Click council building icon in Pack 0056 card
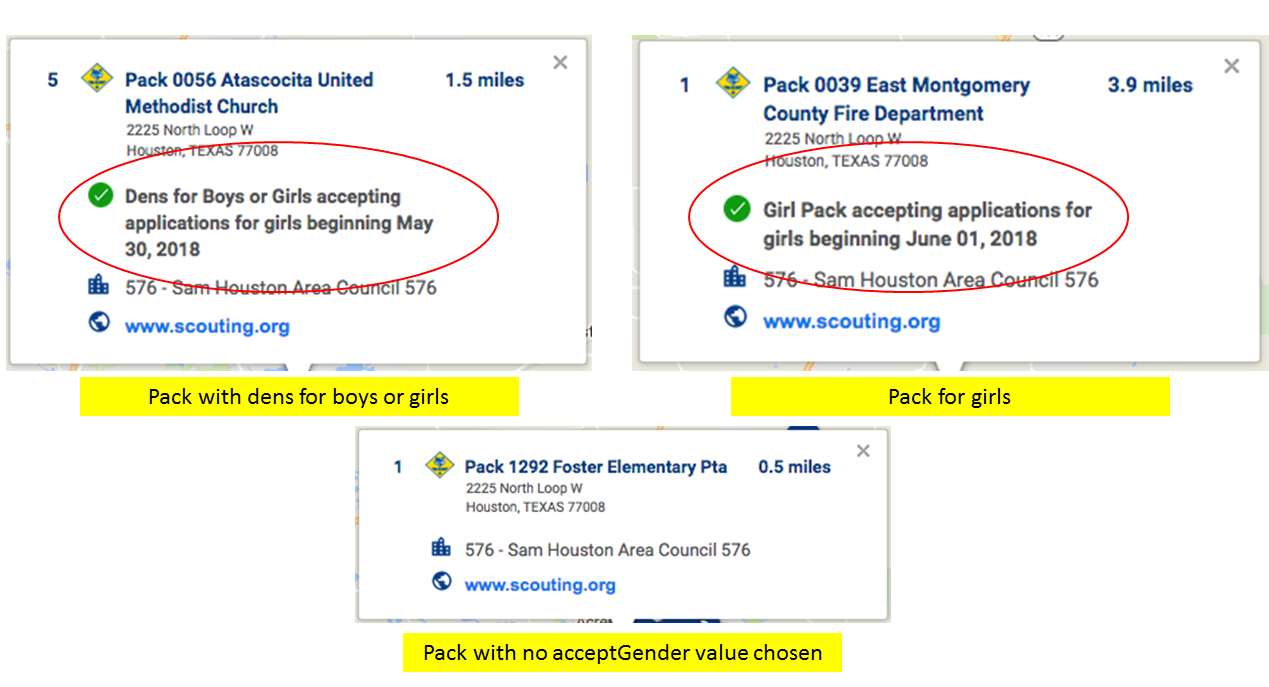 (98, 286)
